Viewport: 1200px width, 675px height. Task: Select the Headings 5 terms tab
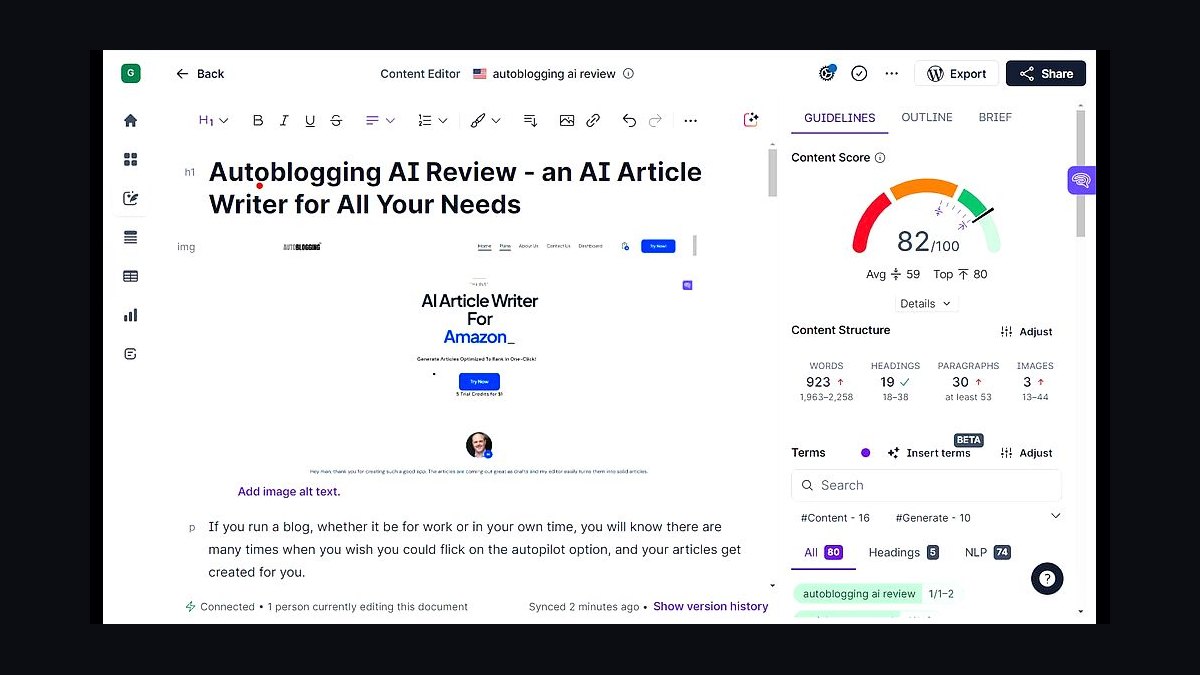[903, 553]
